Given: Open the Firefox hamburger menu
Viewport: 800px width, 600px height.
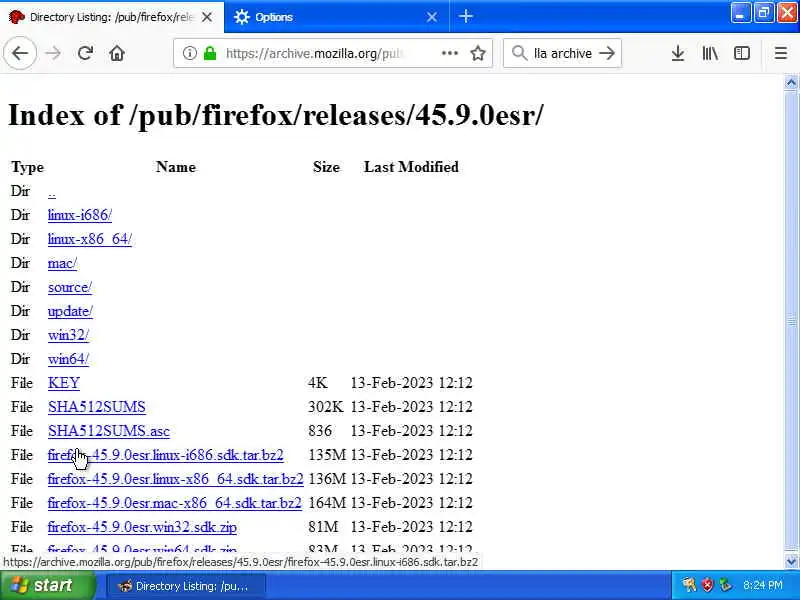Looking at the screenshot, I should coord(781,53).
